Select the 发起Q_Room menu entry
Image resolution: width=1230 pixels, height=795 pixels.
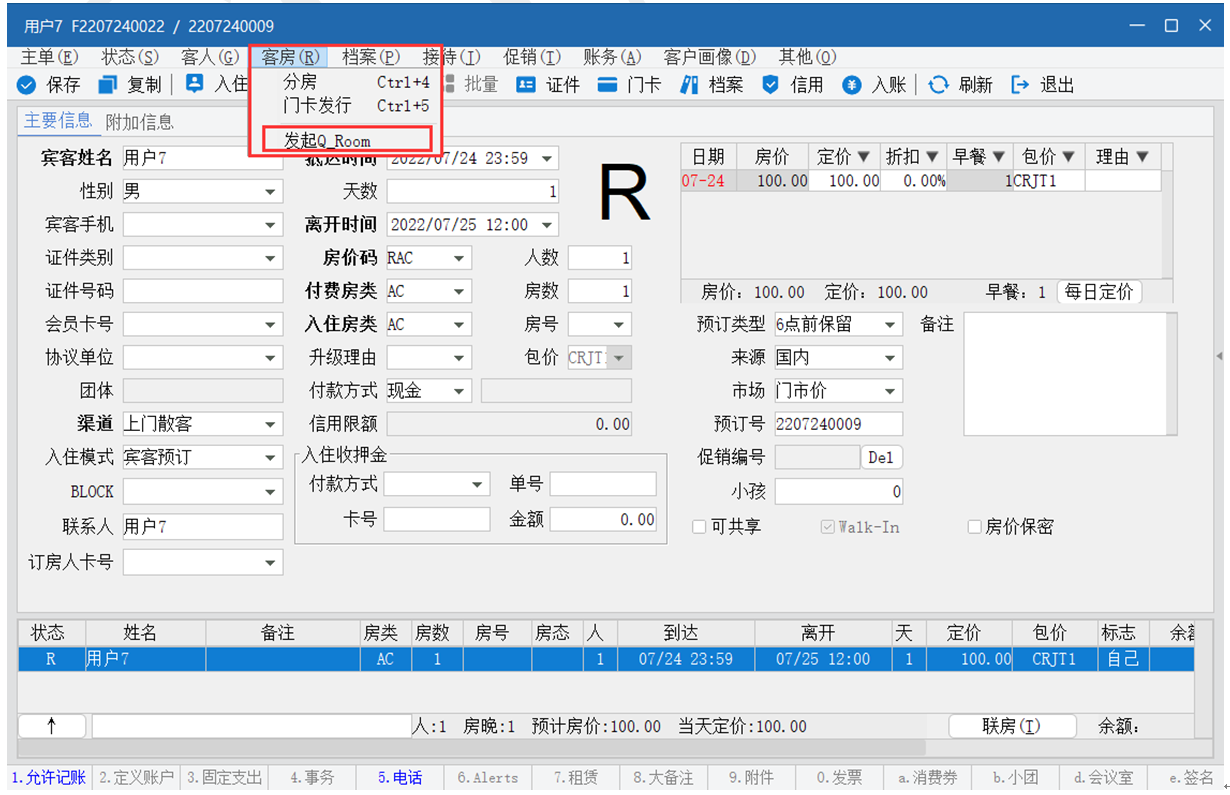point(346,140)
